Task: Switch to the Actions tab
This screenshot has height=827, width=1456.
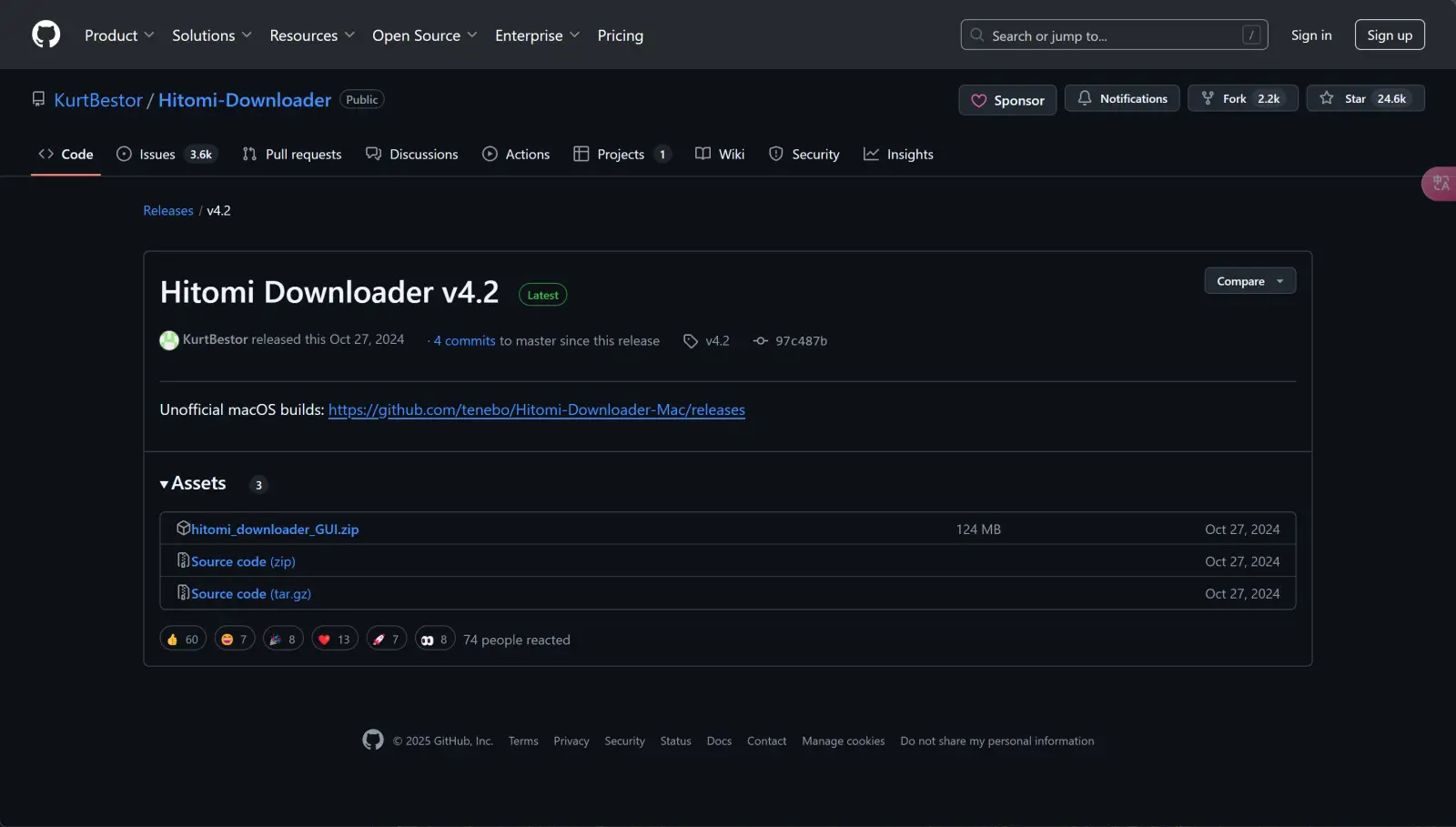Action: click(516, 155)
